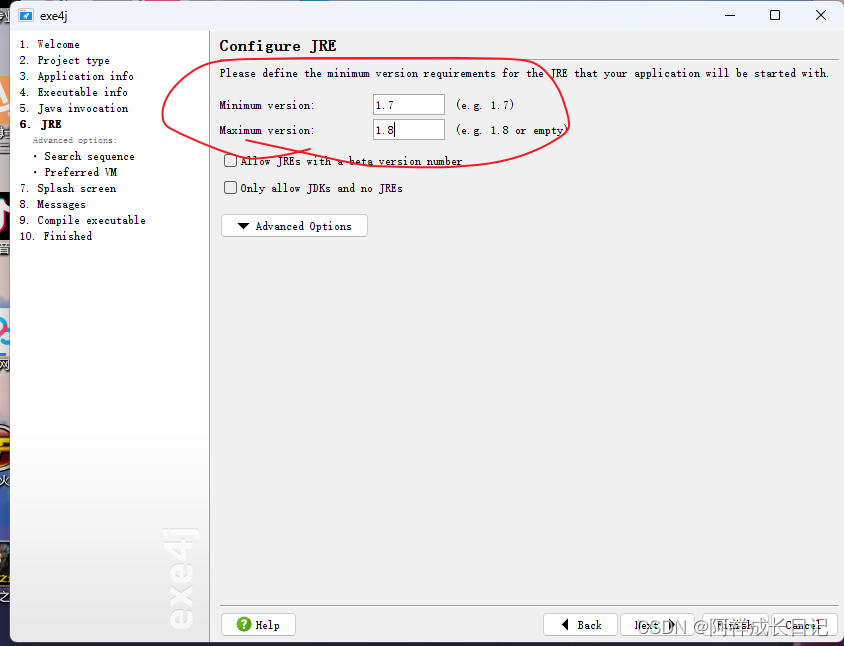Go to step 1 Welcome
The width and height of the screenshot is (844, 646).
(50, 44)
